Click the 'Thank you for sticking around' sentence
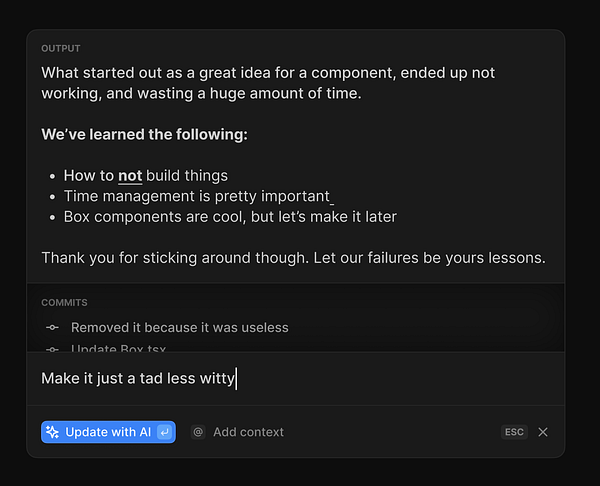This screenshot has width=600, height=486. pyautogui.click(x=293, y=258)
